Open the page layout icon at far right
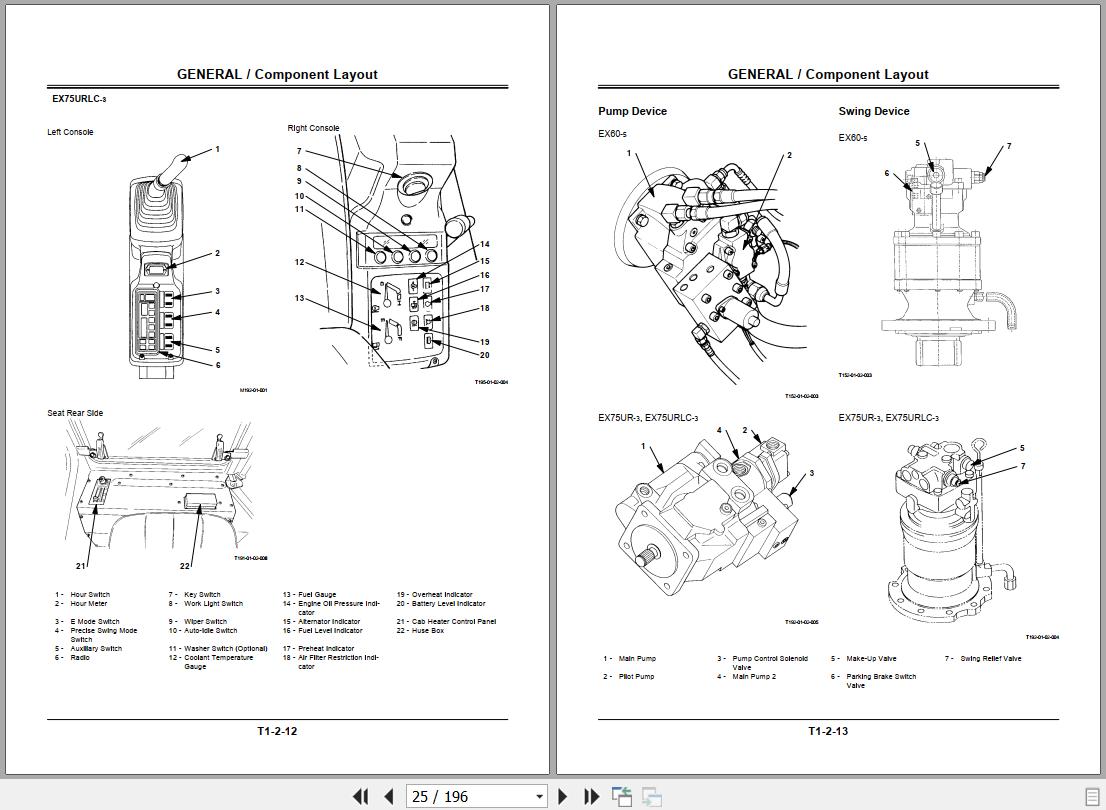The width and height of the screenshot is (1106, 810). pyautogui.click(x=1092, y=797)
